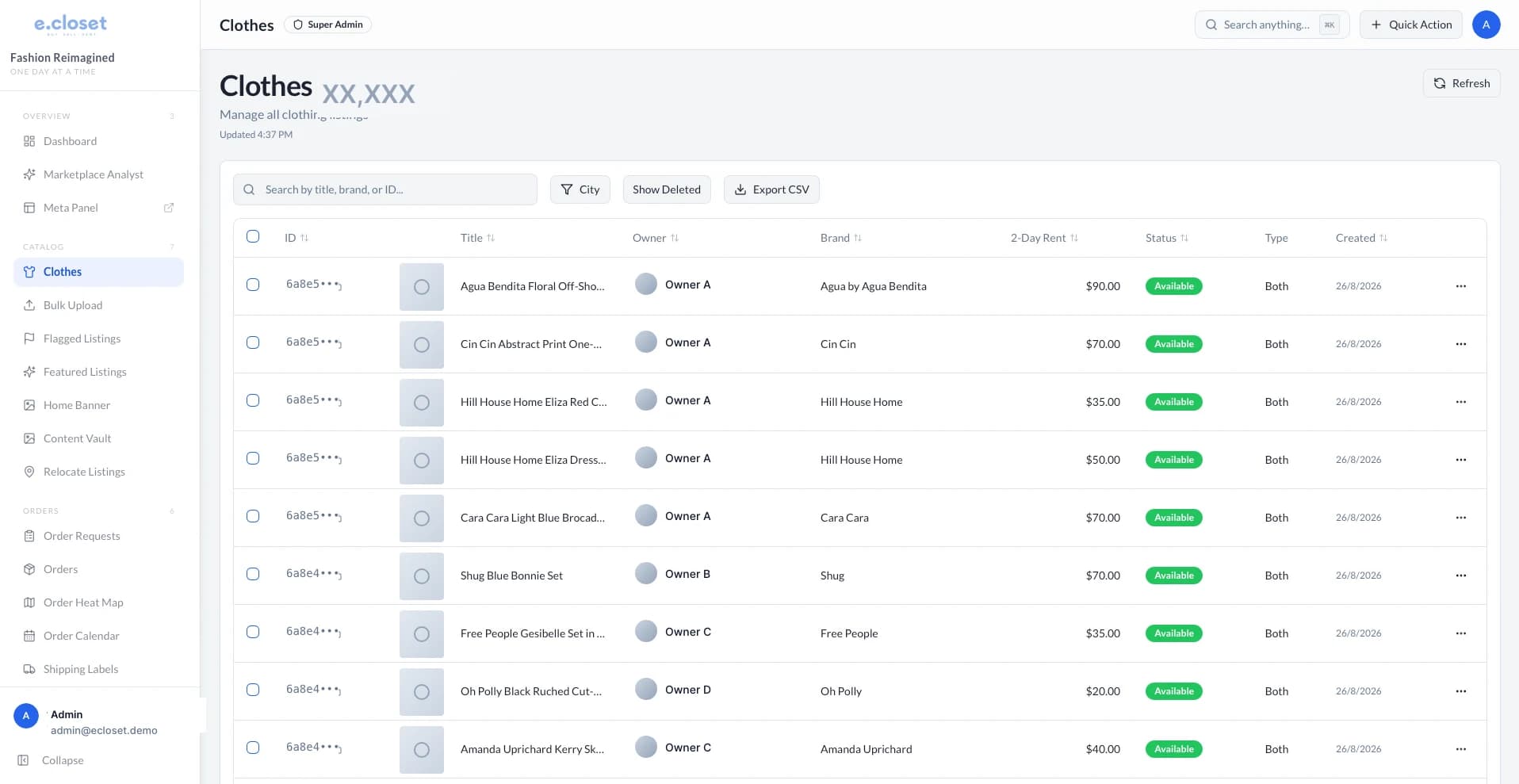Open actions menu for Agua Bendita Floral row

coord(1461,286)
